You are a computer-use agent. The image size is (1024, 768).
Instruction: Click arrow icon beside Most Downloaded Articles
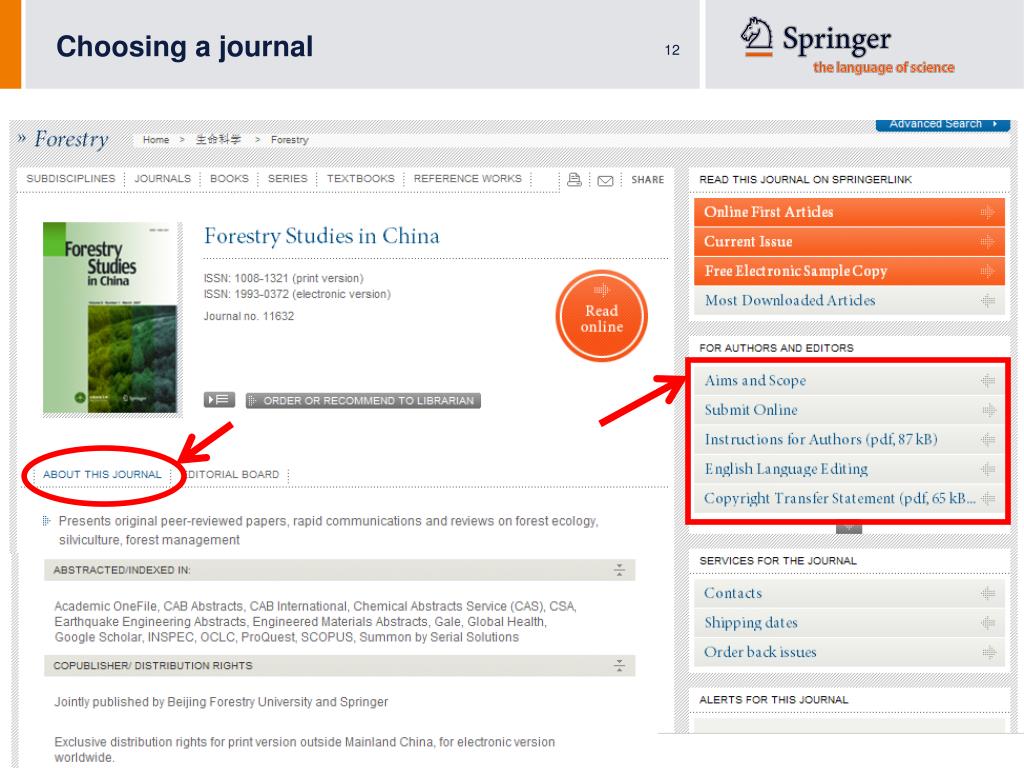coord(987,300)
